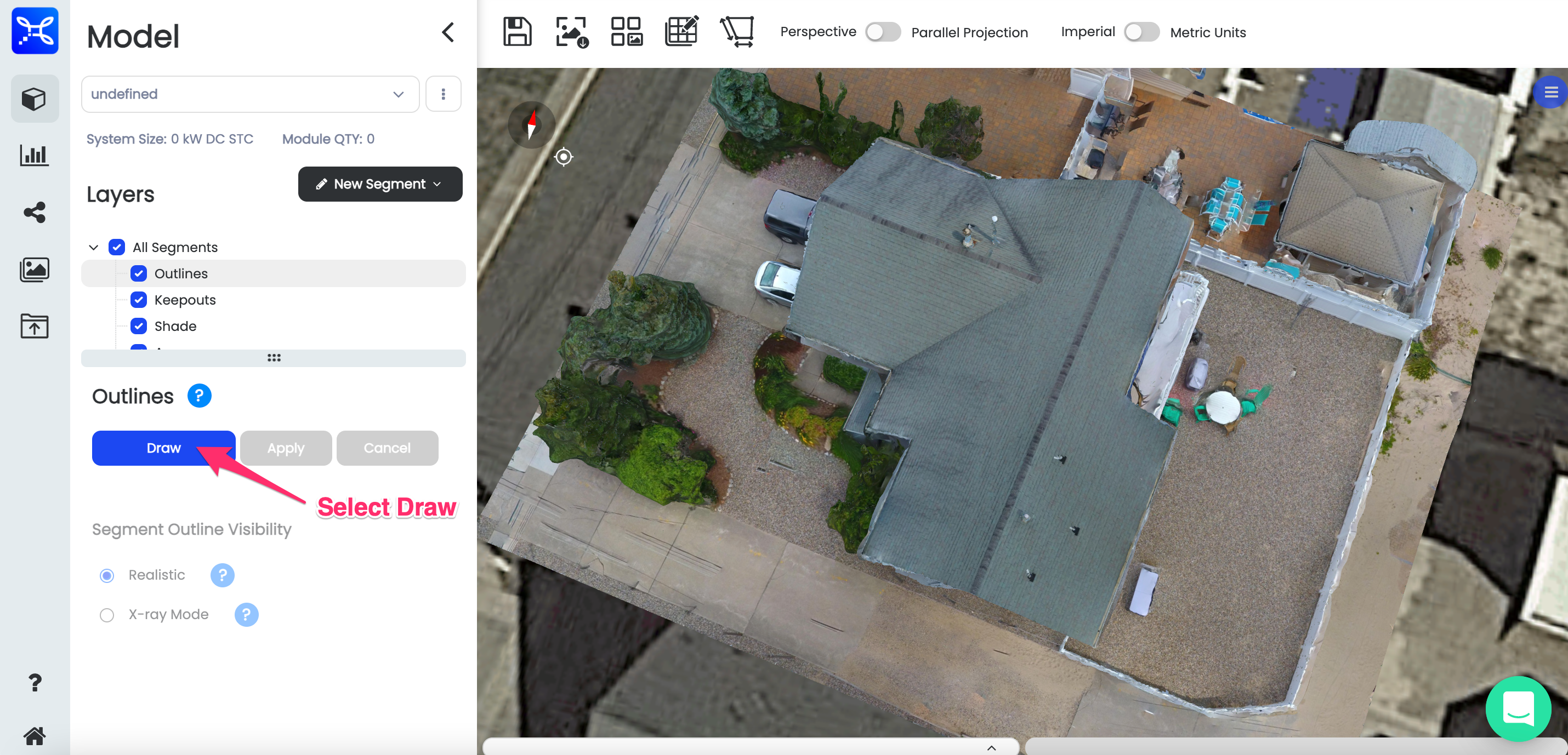
Task: Open the share sidebar icon
Action: pyautogui.click(x=35, y=213)
